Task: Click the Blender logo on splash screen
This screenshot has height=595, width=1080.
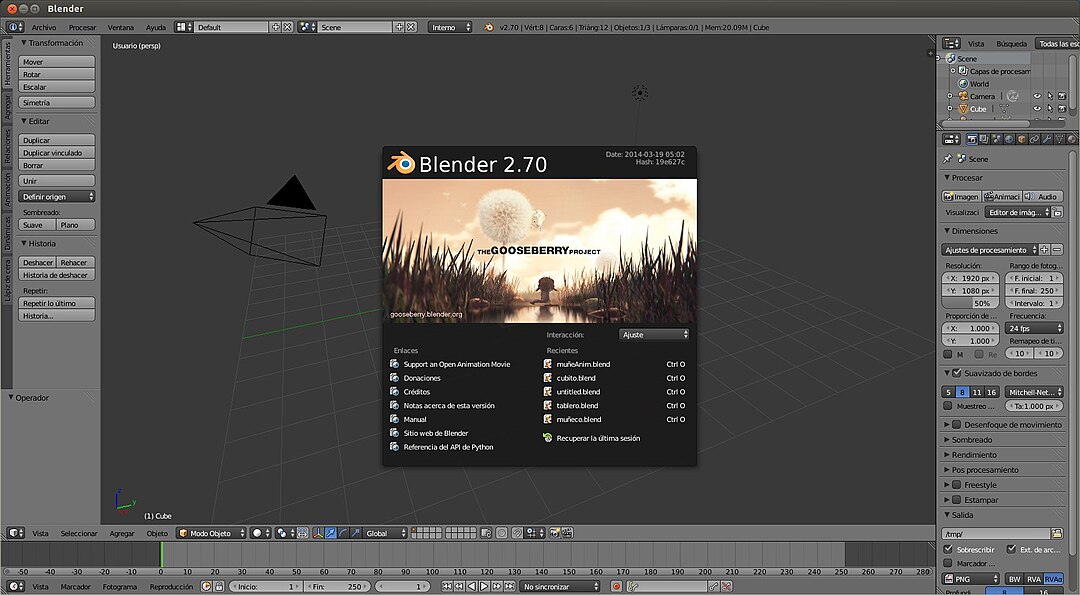Action: pos(402,164)
